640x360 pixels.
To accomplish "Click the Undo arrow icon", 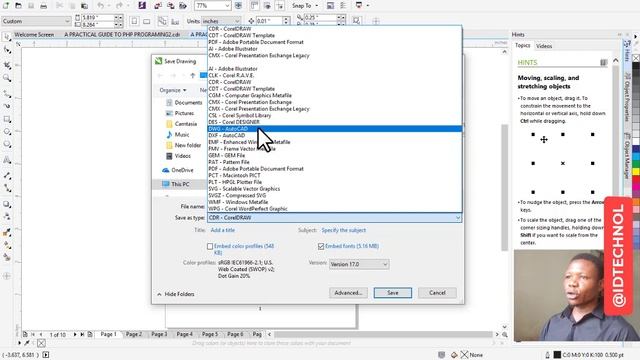I will pyautogui.click(x=100, y=6).
